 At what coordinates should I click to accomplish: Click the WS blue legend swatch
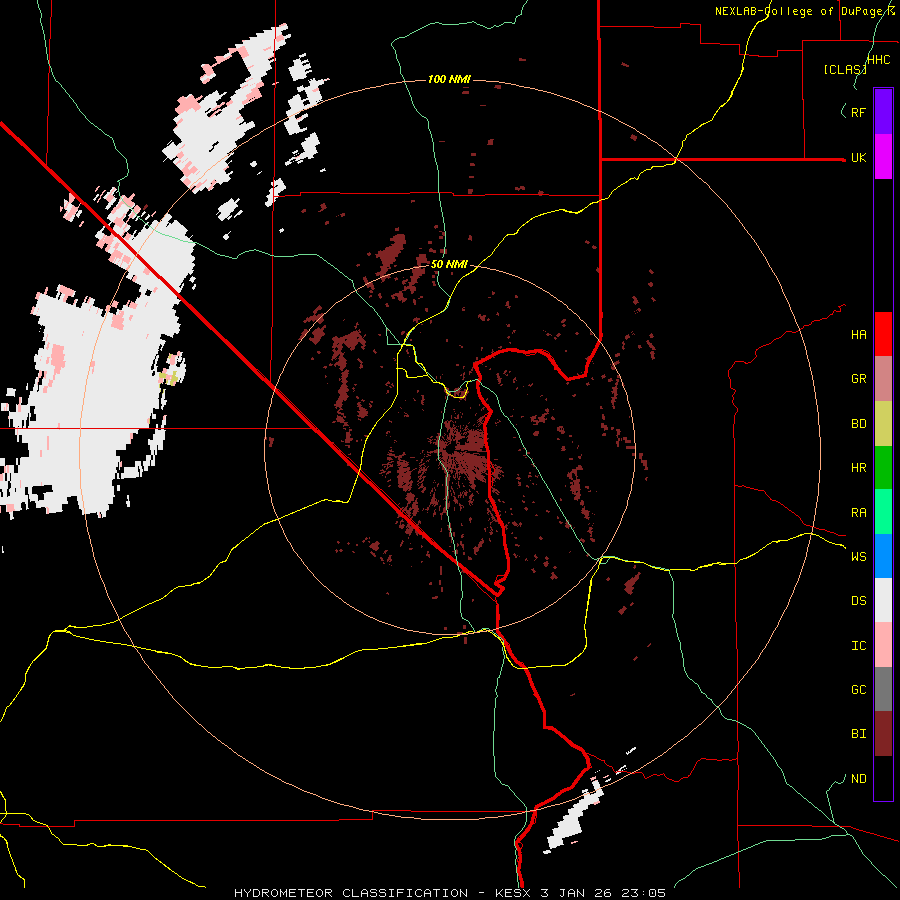[x=883, y=556]
